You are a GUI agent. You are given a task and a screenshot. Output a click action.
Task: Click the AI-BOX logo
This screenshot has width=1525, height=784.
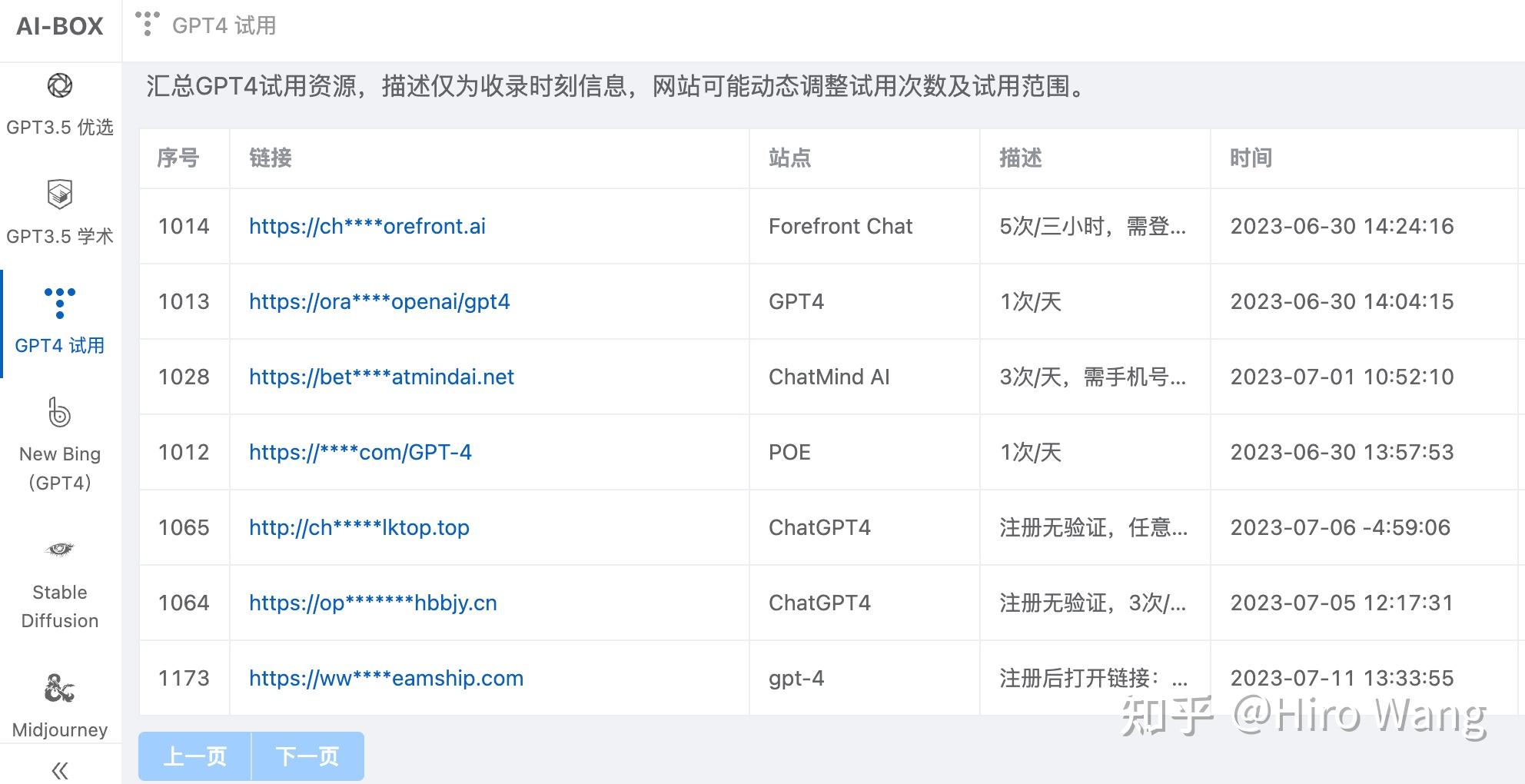tap(58, 26)
